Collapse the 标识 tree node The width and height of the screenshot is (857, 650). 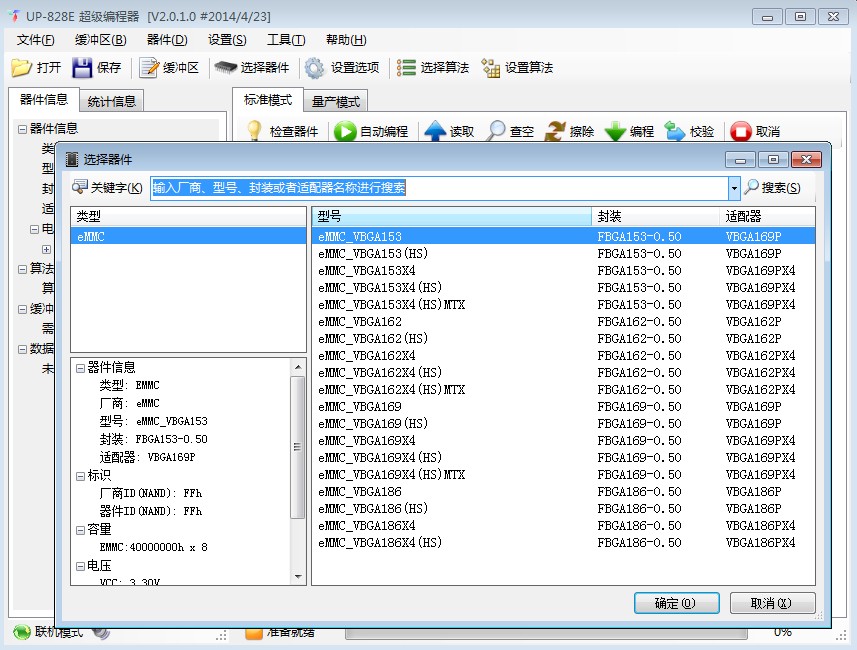(x=80, y=476)
